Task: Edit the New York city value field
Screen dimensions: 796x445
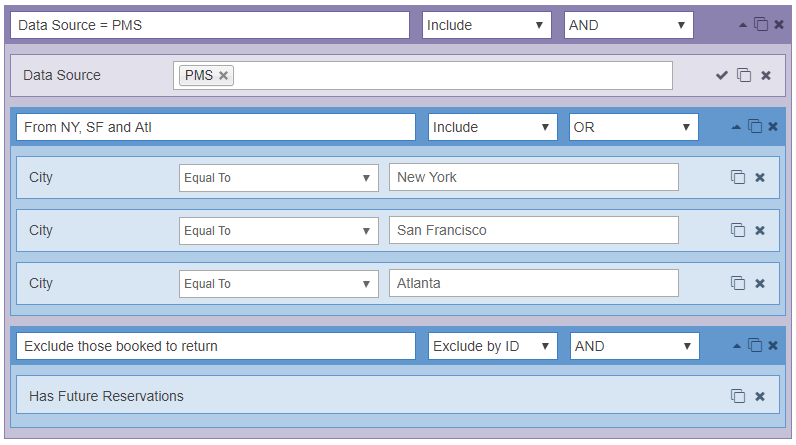Action: click(x=534, y=177)
